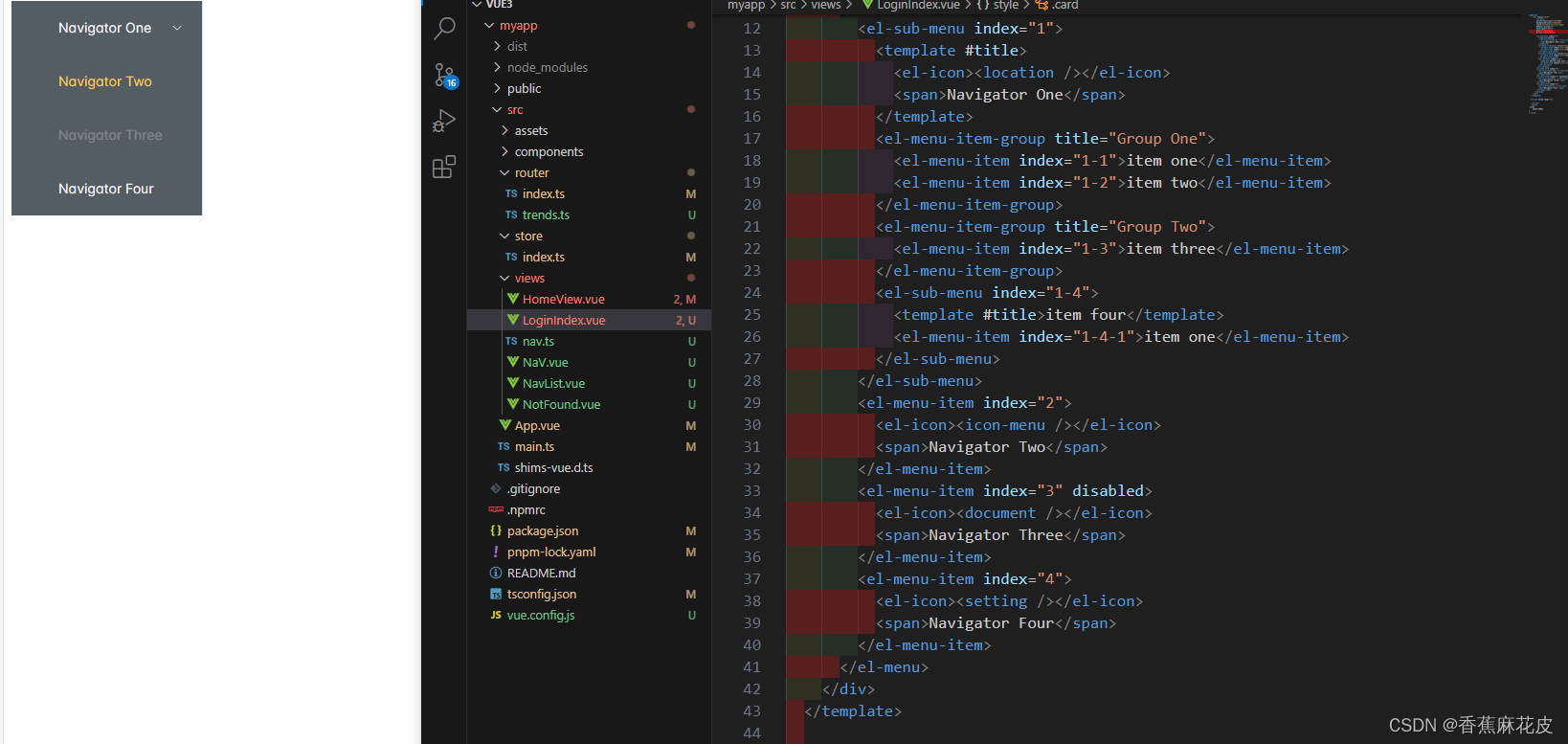The height and width of the screenshot is (744, 1568).
Task: Click the 'Group One' el-menu-item-group line
Action: pos(1045,139)
